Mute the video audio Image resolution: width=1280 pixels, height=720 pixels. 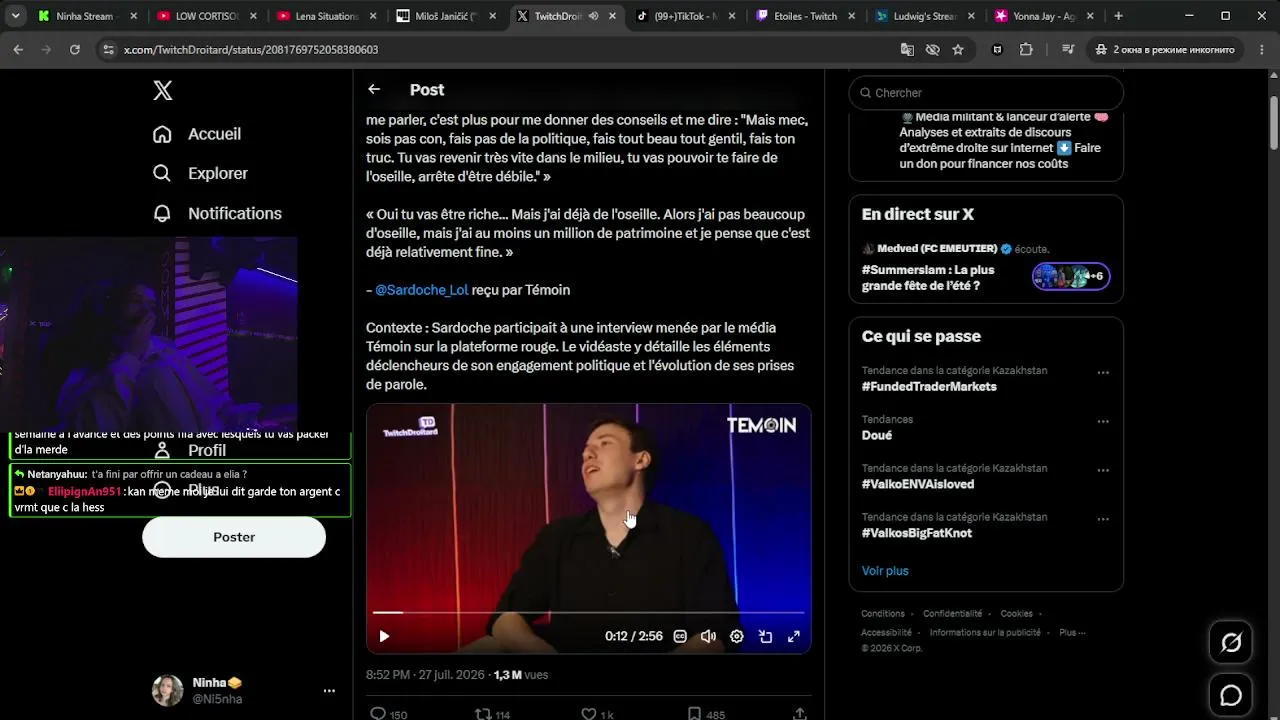tap(708, 636)
